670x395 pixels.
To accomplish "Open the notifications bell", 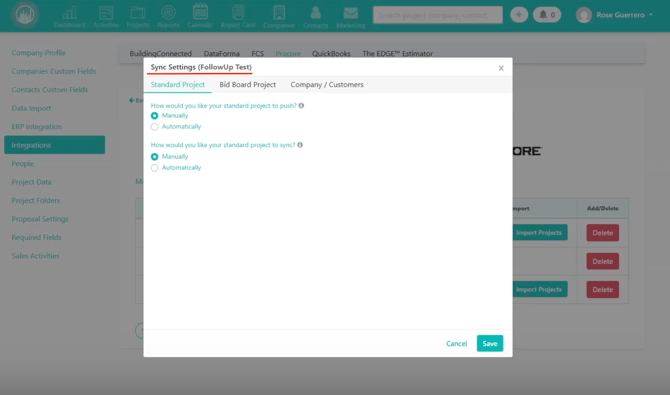I will (x=547, y=15).
